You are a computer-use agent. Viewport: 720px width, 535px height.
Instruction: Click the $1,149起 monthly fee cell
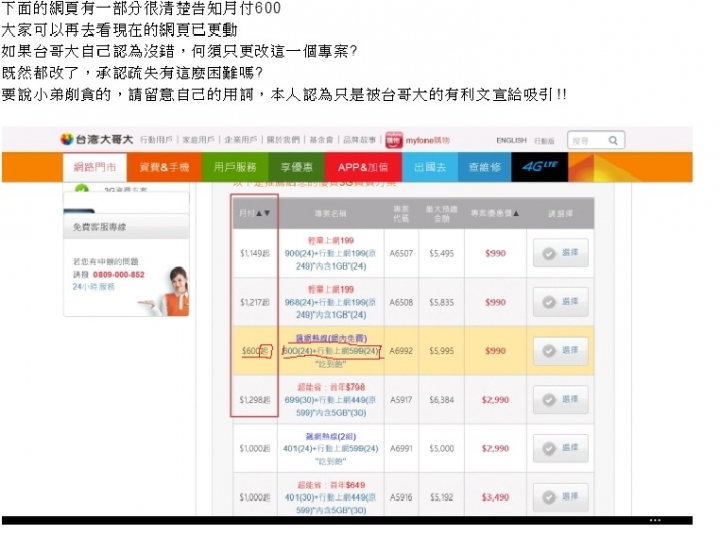255,253
